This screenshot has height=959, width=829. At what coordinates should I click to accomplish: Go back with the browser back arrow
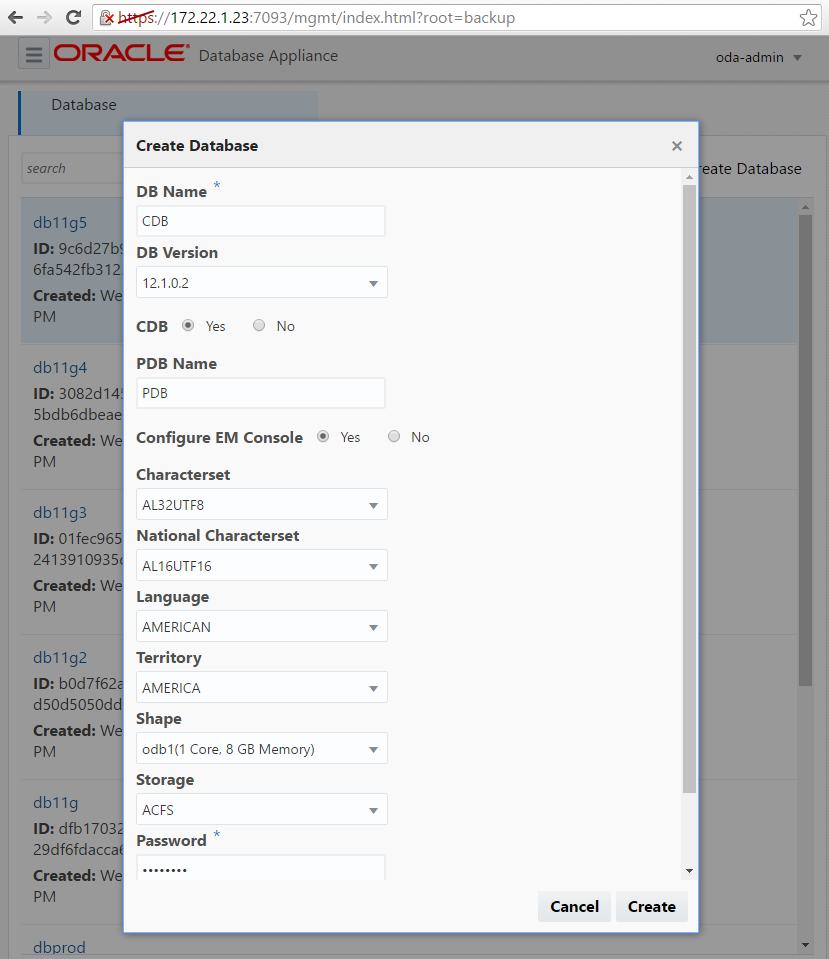[16, 18]
